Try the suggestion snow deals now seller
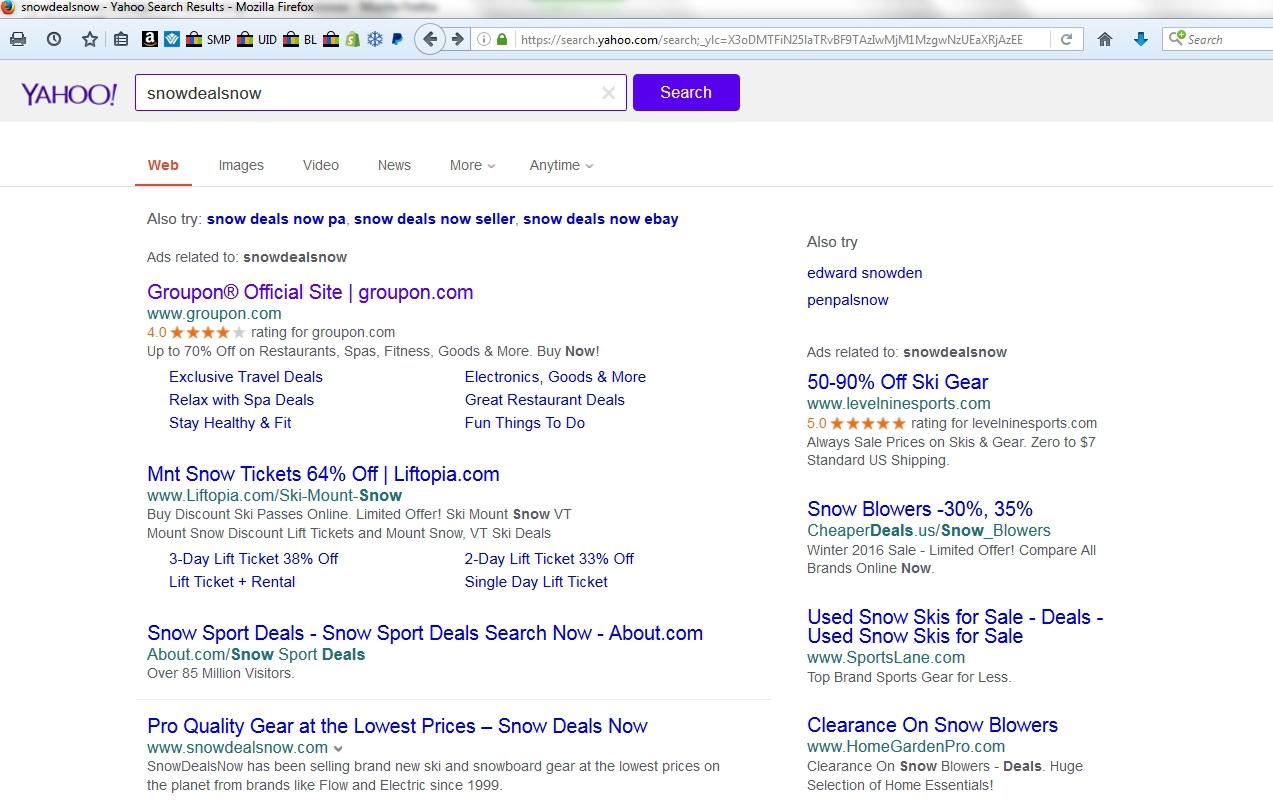The width and height of the screenshot is (1273, 801). 434,219
